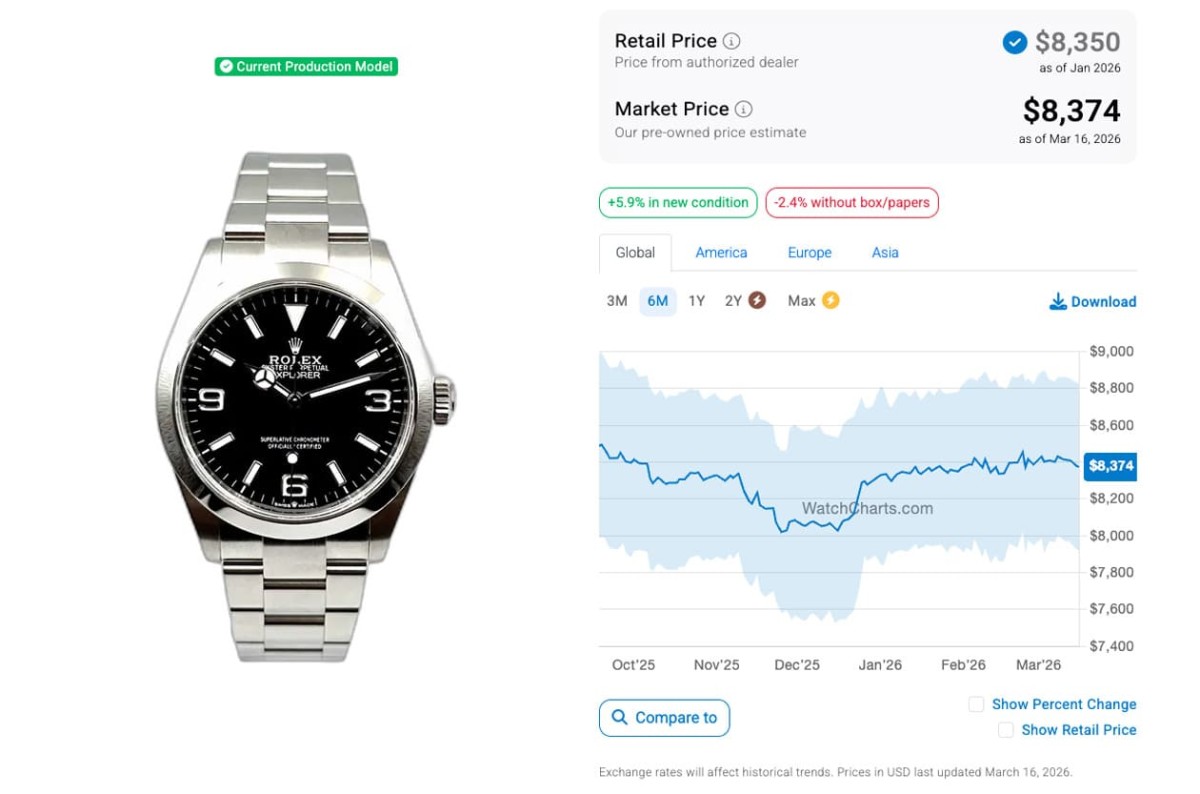Click the Market Price info icon
The image size is (1200, 794).
[744, 109]
